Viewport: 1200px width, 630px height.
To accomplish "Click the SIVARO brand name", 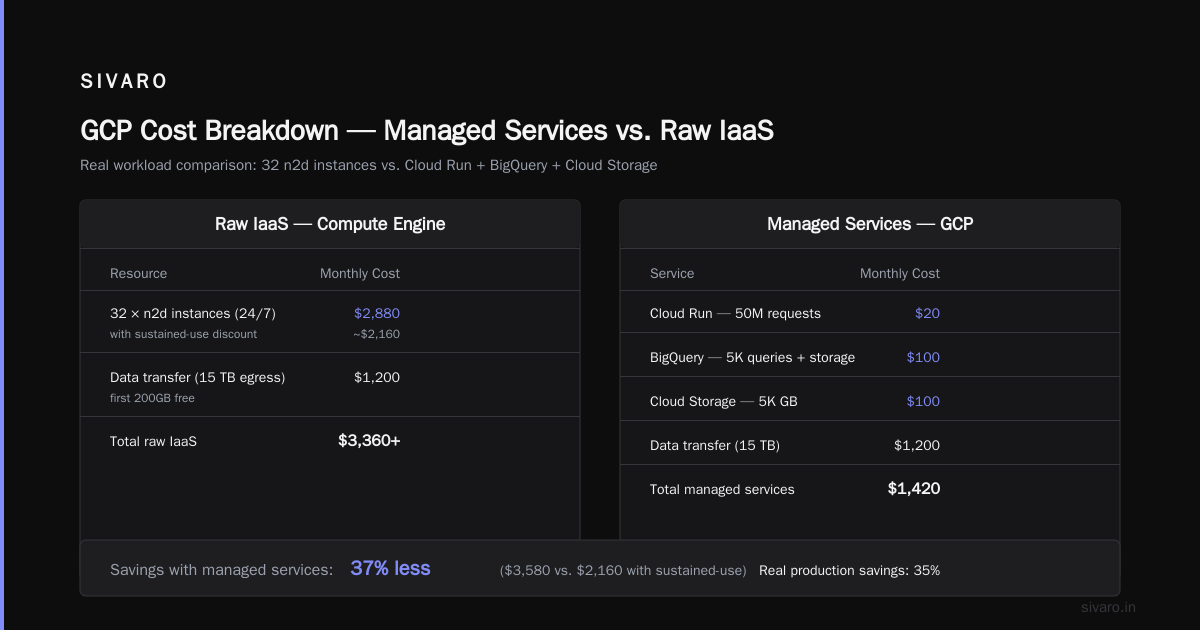I will click(x=124, y=82).
